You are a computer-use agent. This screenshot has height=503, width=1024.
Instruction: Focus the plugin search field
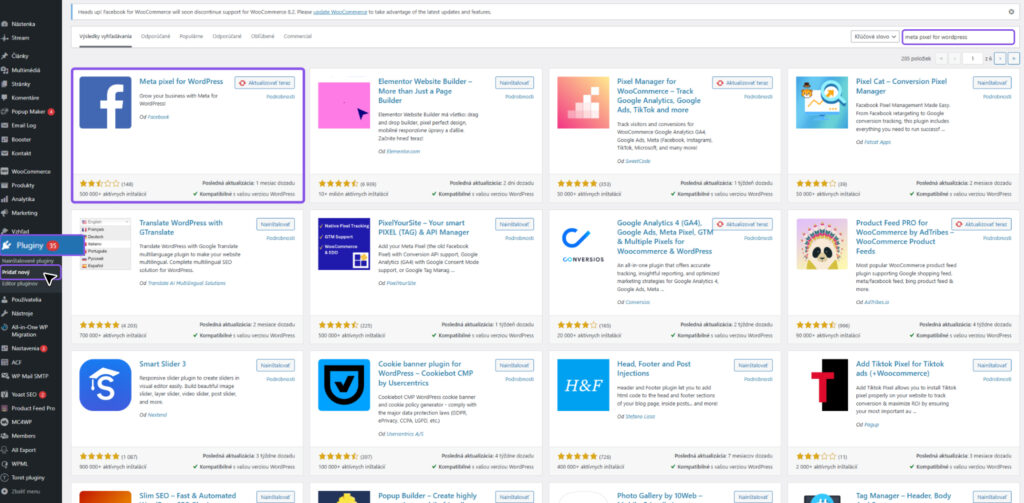(958, 37)
